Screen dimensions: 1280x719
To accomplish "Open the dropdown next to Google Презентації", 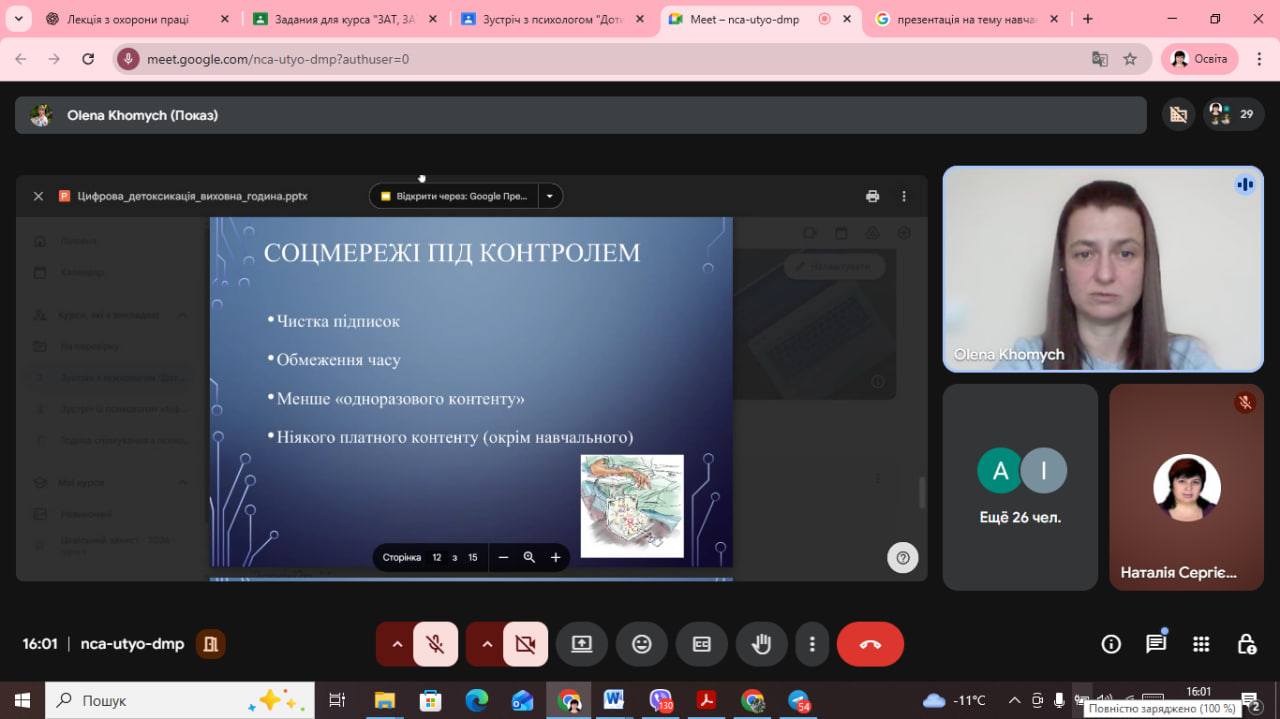I will pyautogui.click(x=550, y=196).
